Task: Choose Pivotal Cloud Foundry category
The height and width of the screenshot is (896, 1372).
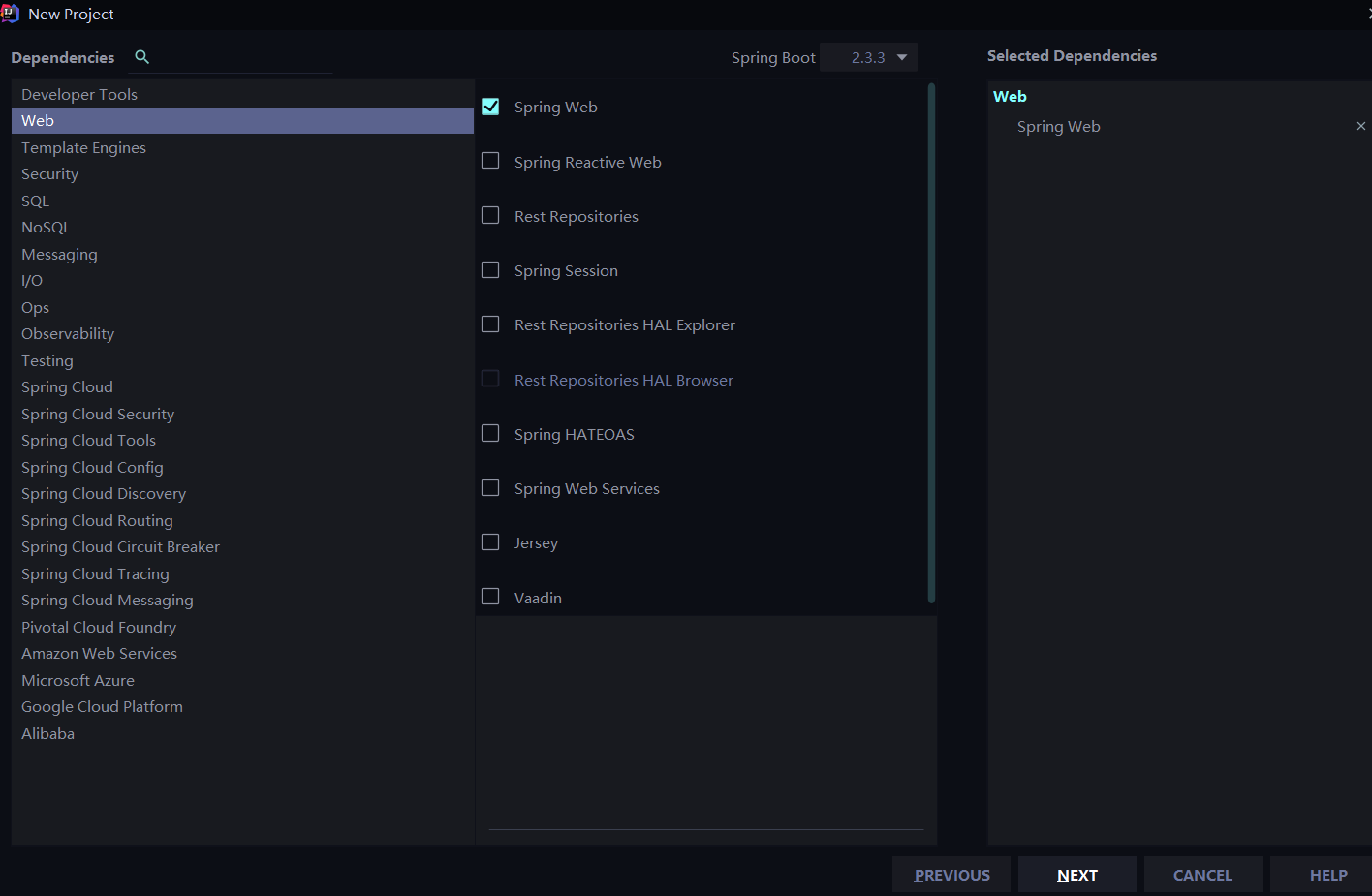Action: coord(242,627)
